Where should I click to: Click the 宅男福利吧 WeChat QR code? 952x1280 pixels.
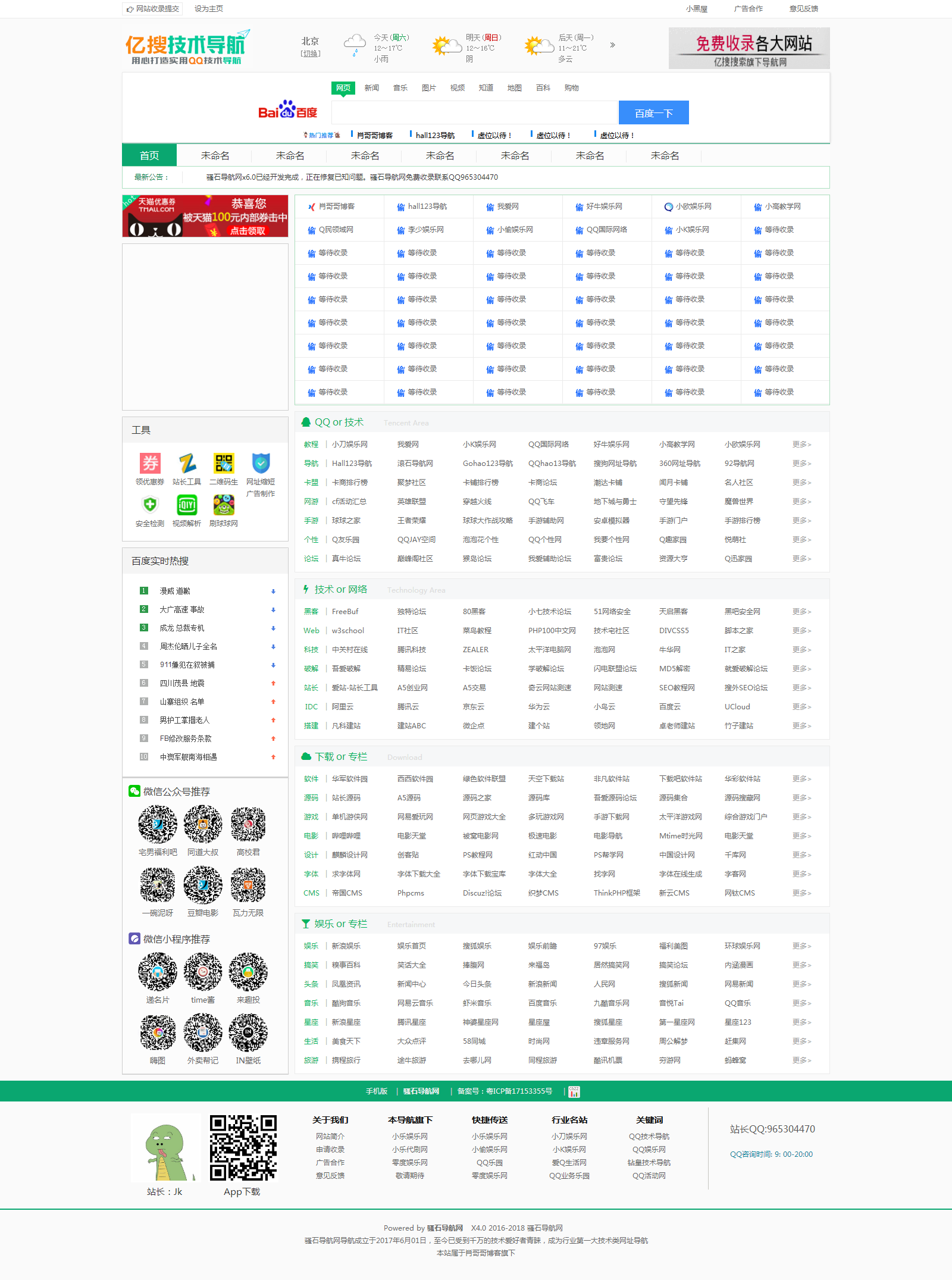pos(158,824)
